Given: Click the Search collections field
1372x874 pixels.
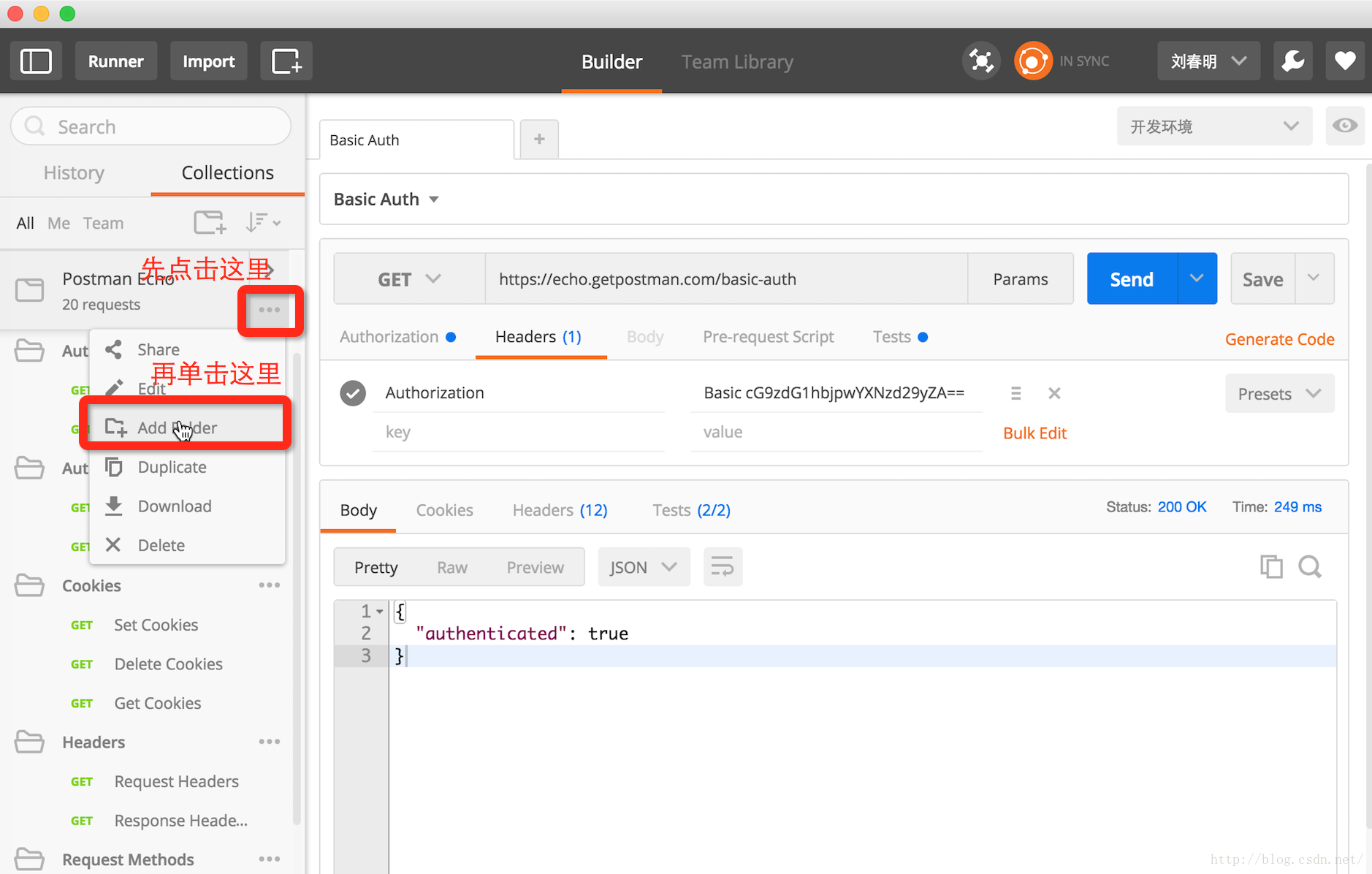Looking at the screenshot, I should (151, 126).
